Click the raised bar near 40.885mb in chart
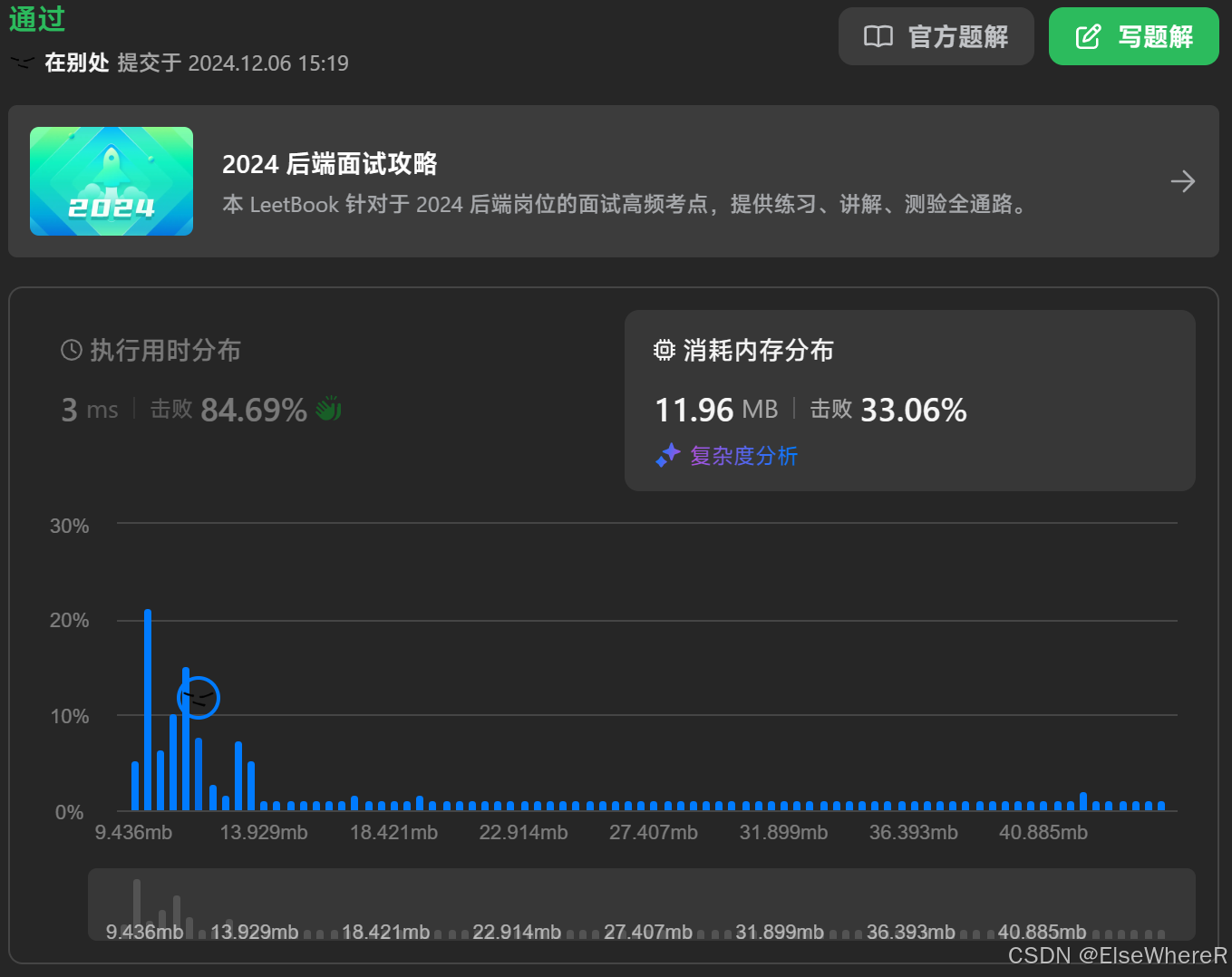The image size is (1232, 977). click(1083, 801)
